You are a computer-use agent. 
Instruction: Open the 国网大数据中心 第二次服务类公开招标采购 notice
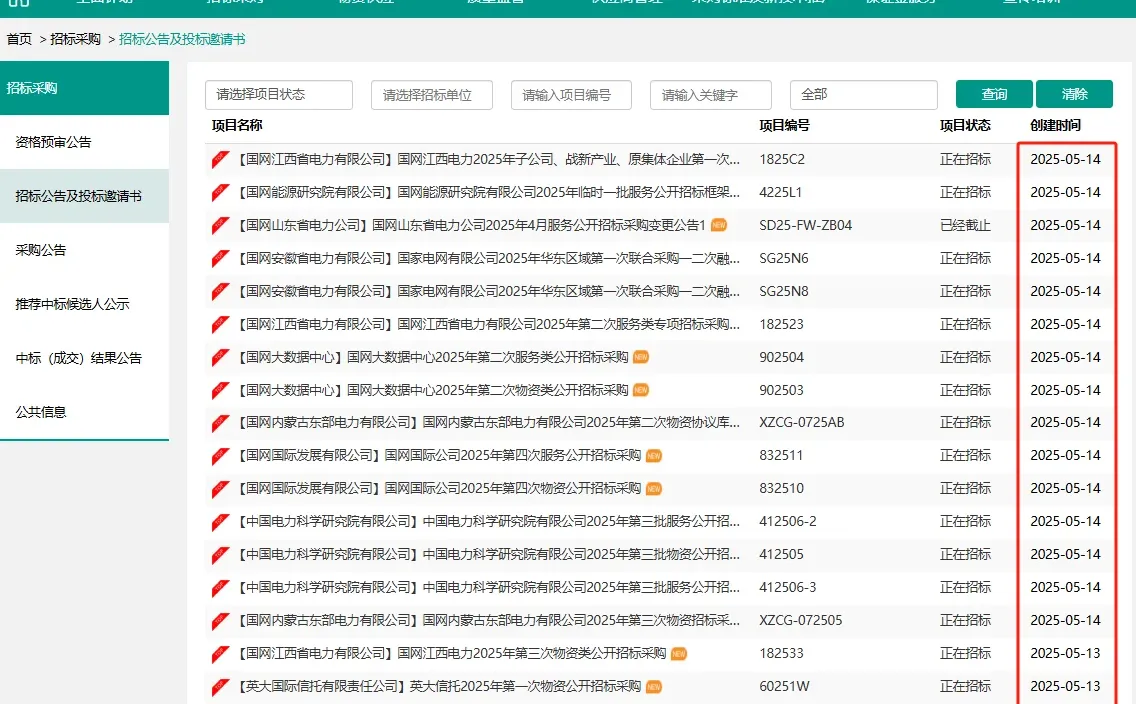coord(433,357)
